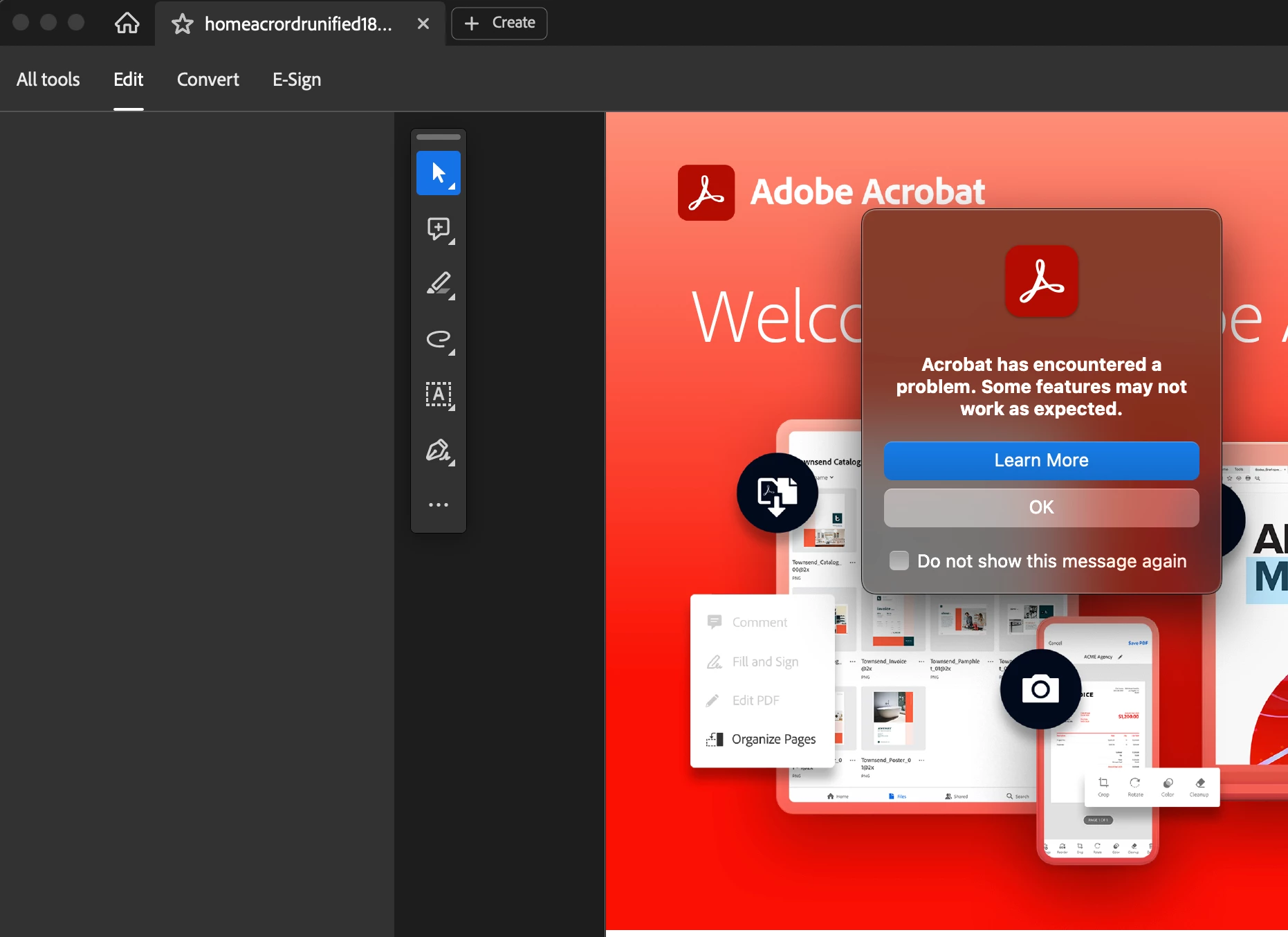The width and height of the screenshot is (1288, 937).
Task: Open the Convert tab
Action: 208,80
